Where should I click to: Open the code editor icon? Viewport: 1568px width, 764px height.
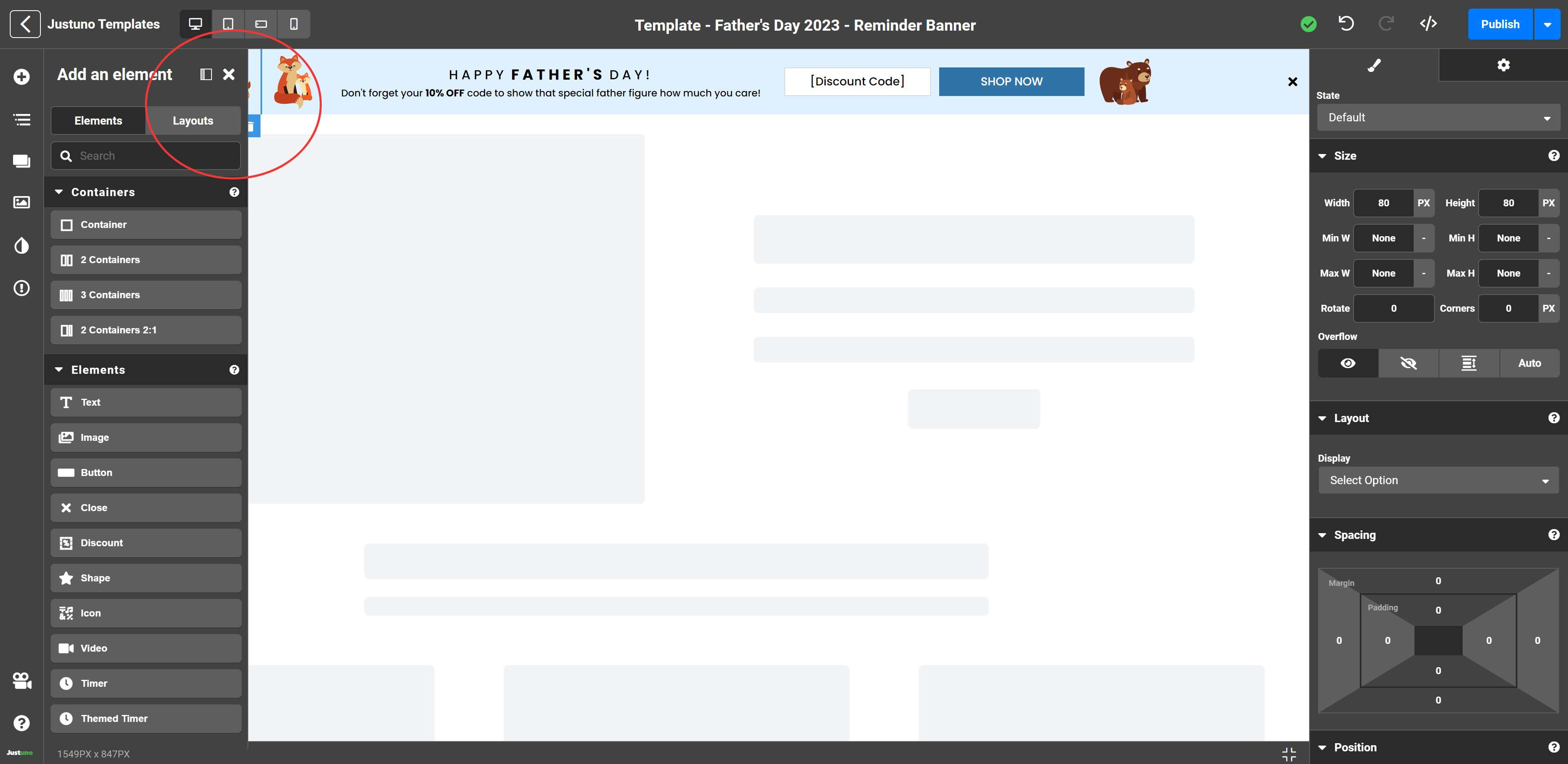[1428, 24]
